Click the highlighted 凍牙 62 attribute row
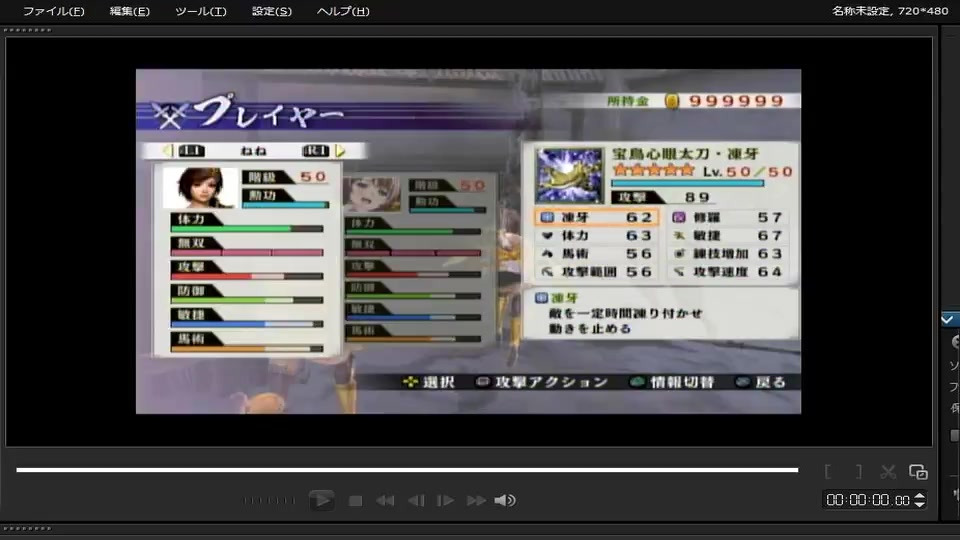 (596, 217)
